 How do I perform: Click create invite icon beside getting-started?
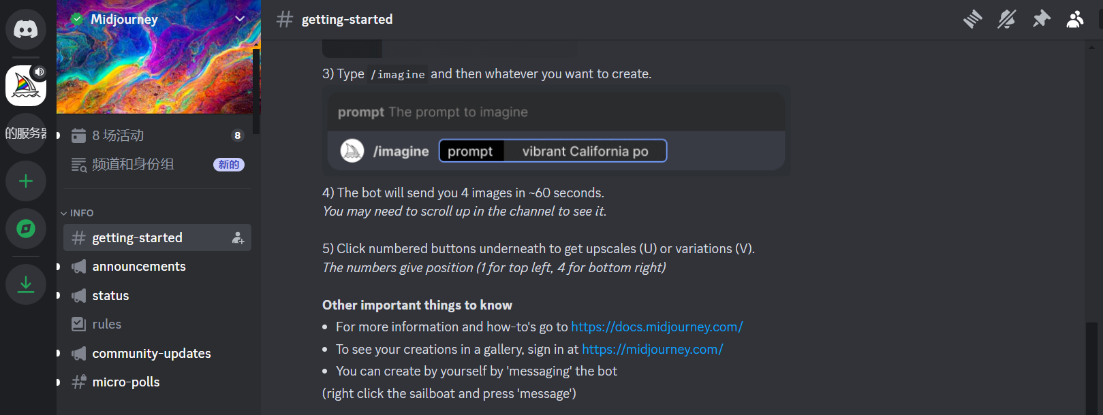click(238, 238)
